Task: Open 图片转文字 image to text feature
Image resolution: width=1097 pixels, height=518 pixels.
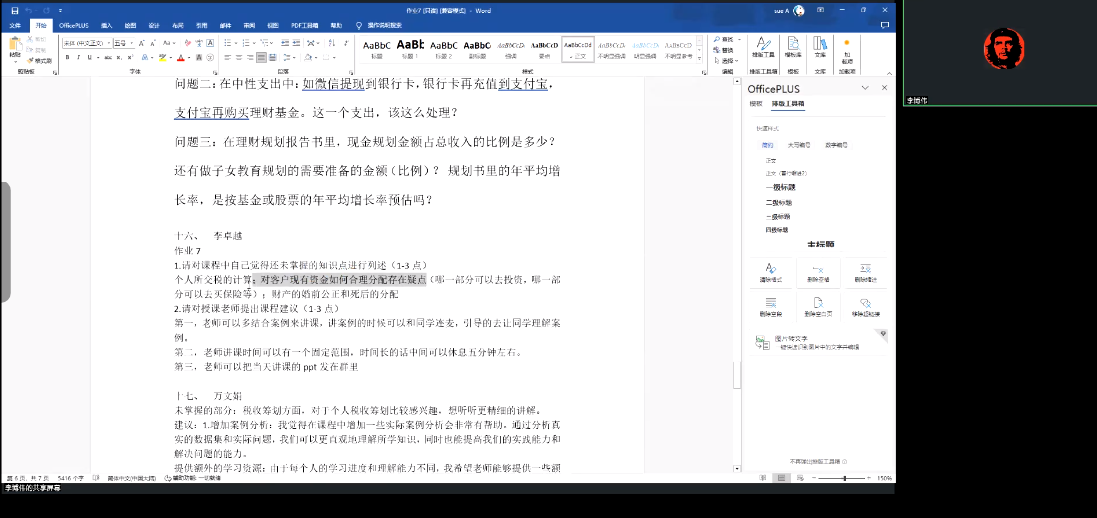Action: coord(818,342)
